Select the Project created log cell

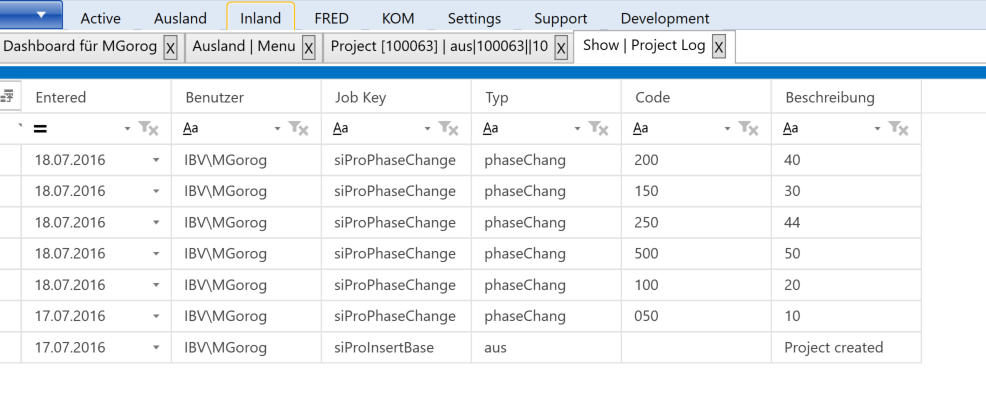(x=833, y=348)
